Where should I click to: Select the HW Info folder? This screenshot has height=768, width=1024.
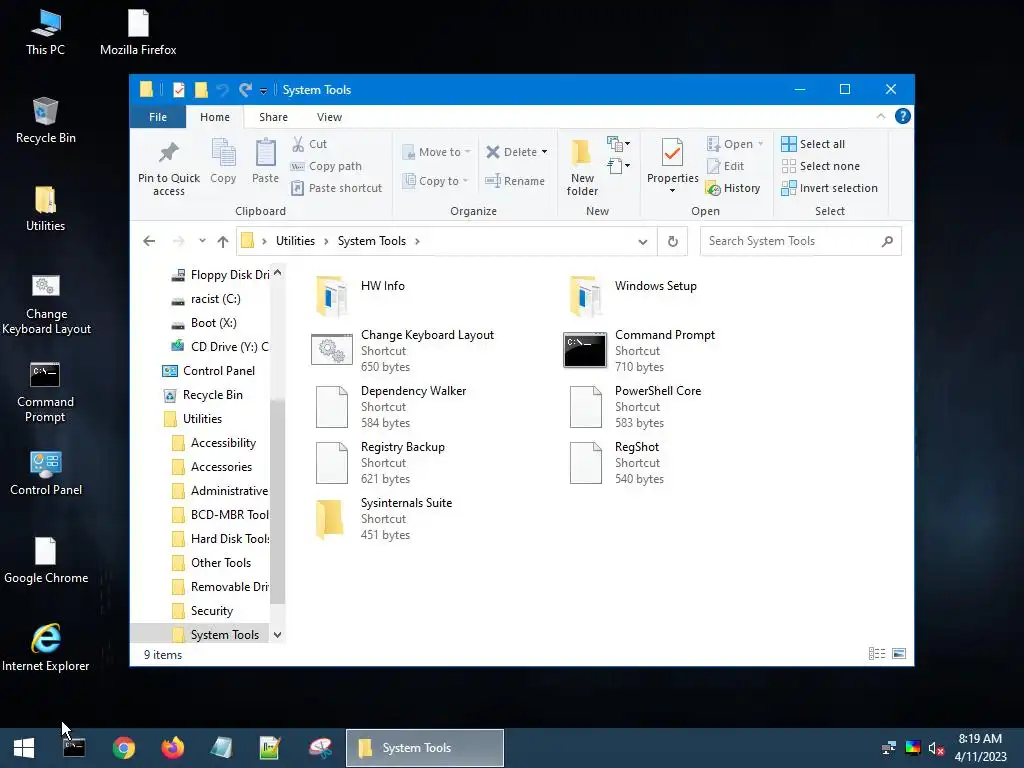[x=360, y=295]
